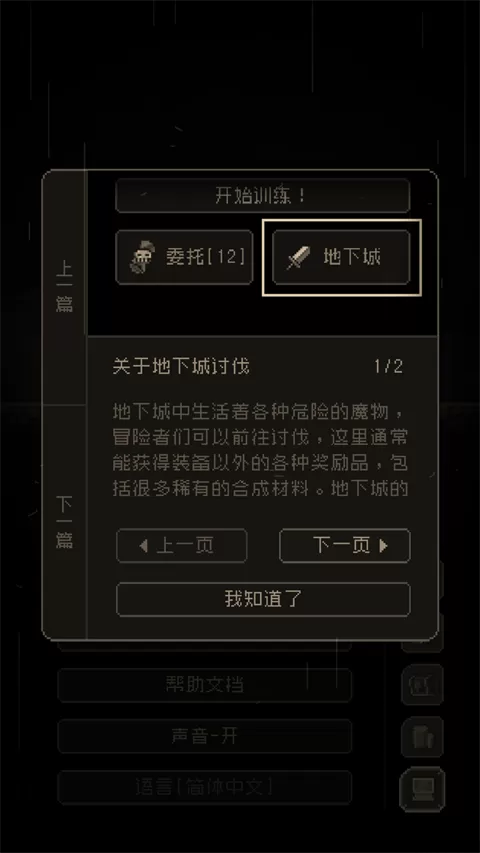Click the 开始训练！ button
480x853 pixels.
(x=262, y=196)
